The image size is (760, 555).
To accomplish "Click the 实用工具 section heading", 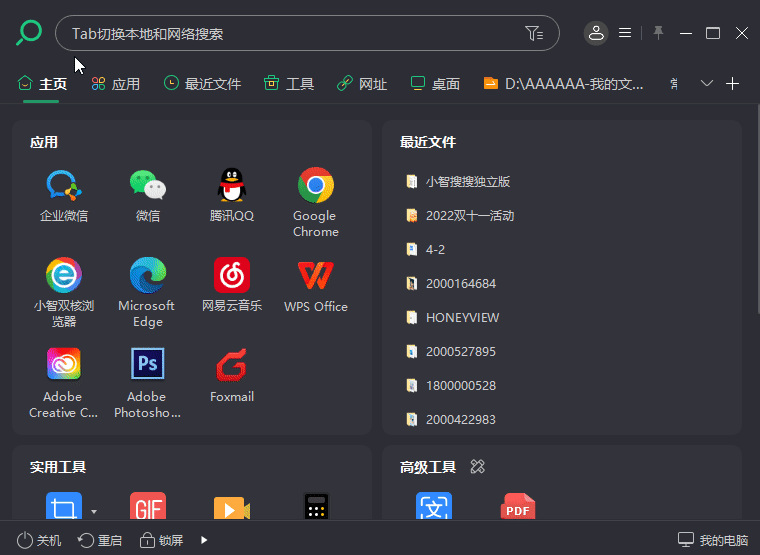I will pyautogui.click(x=58, y=467).
